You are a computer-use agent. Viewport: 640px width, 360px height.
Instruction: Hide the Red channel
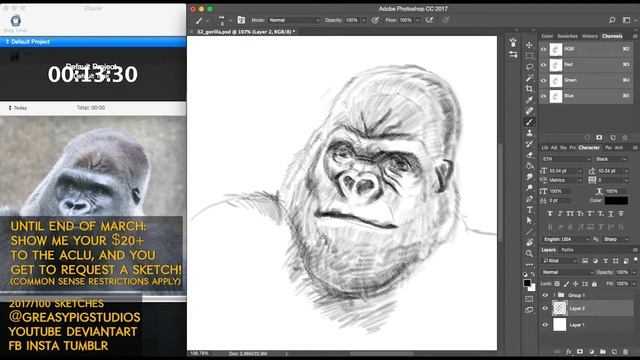click(x=543, y=65)
